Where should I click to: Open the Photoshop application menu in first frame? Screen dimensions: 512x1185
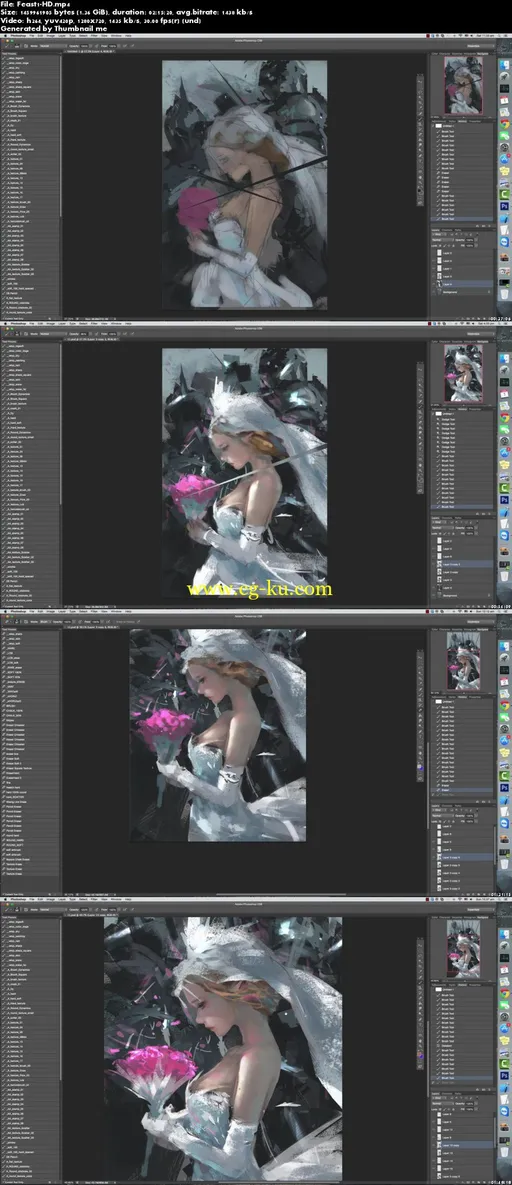pos(16,36)
